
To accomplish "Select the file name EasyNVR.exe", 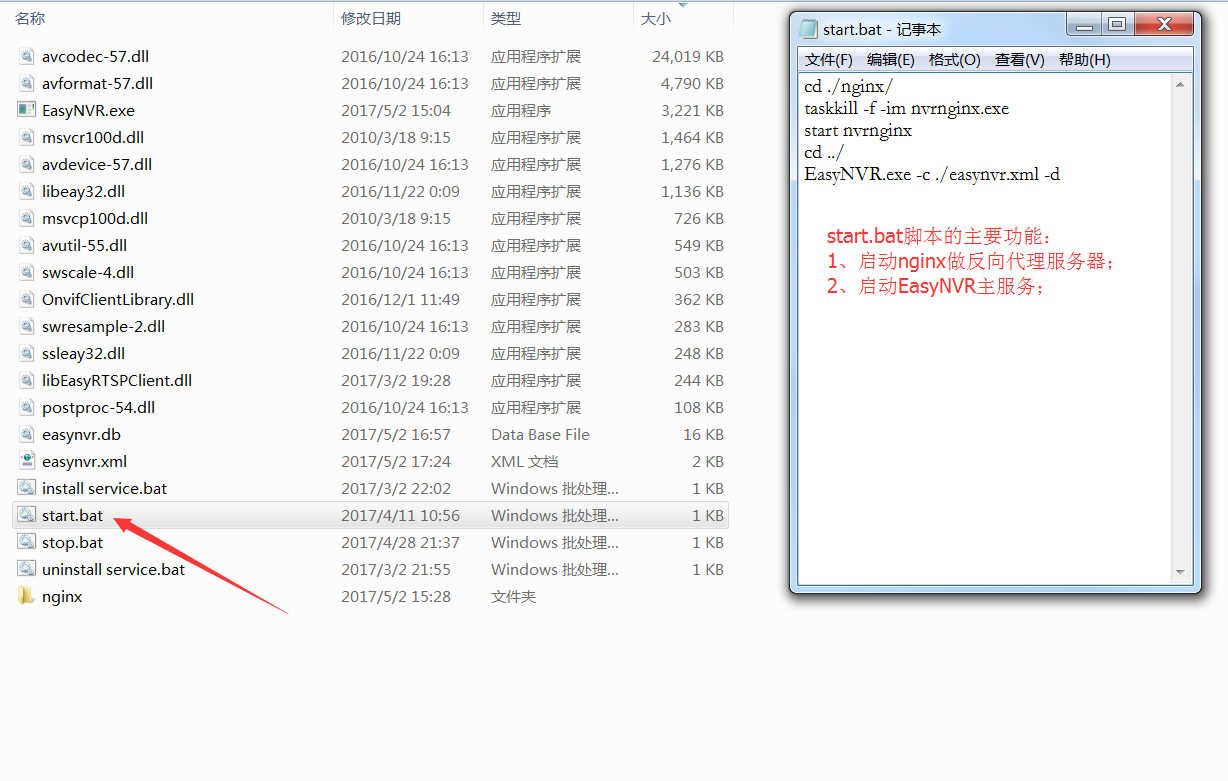I will 88,110.
